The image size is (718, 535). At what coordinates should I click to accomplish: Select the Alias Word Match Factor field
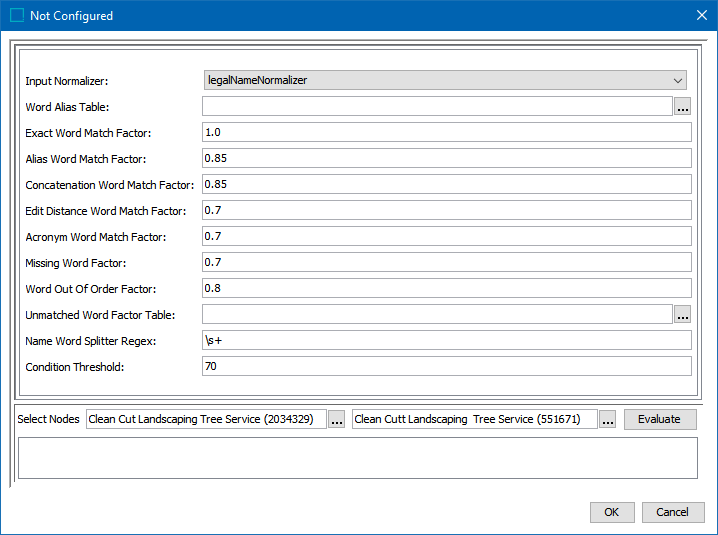pyautogui.click(x=446, y=158)
